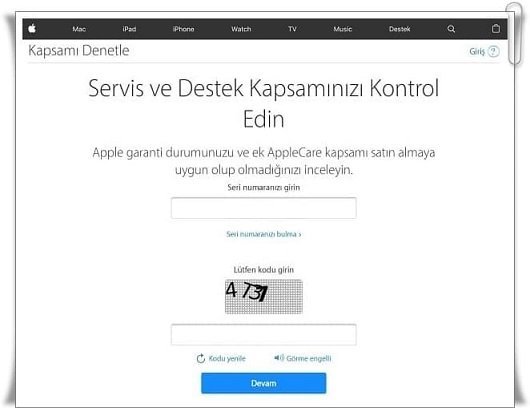The width and height of the screenshot is (530, 408).
Task: Click the Kapsamı Denetle page title
Action: (79, 51)
